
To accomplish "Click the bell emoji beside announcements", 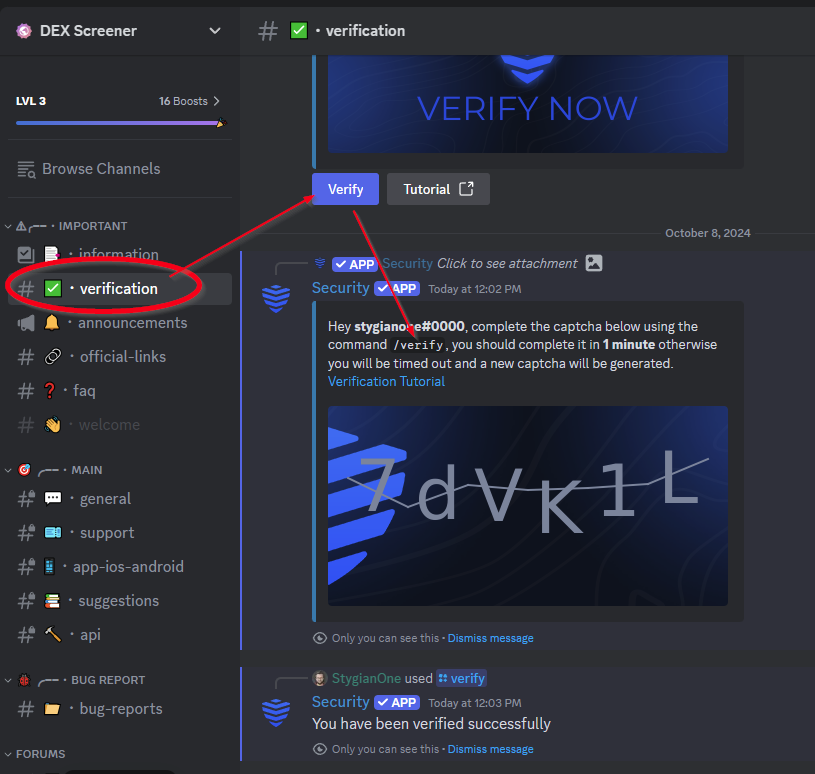I will point(51,323).
